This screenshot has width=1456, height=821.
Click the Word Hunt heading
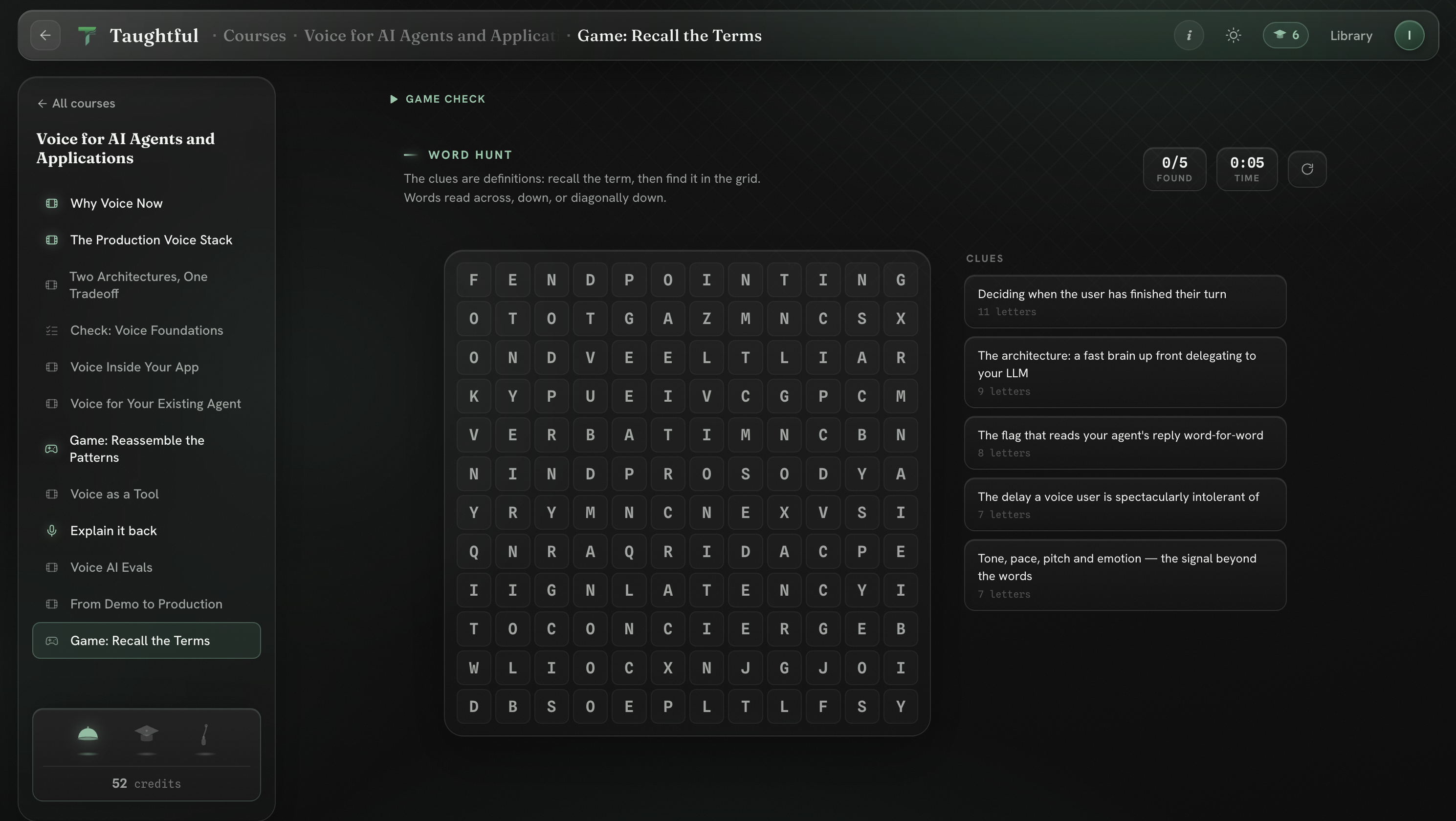coord(470,155)
